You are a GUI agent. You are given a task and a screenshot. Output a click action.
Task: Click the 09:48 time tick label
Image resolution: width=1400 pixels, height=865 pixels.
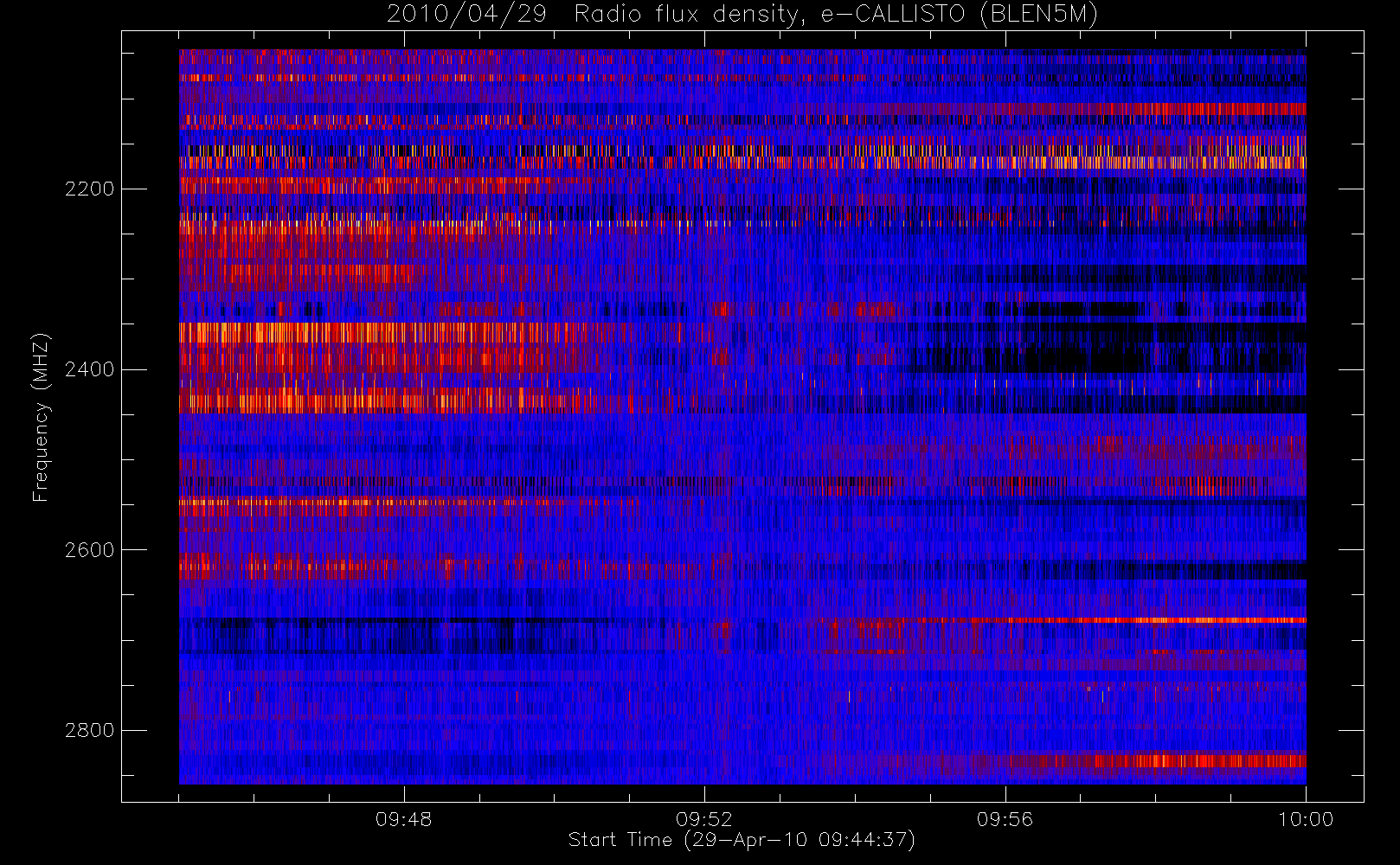[x=403, y=819]
